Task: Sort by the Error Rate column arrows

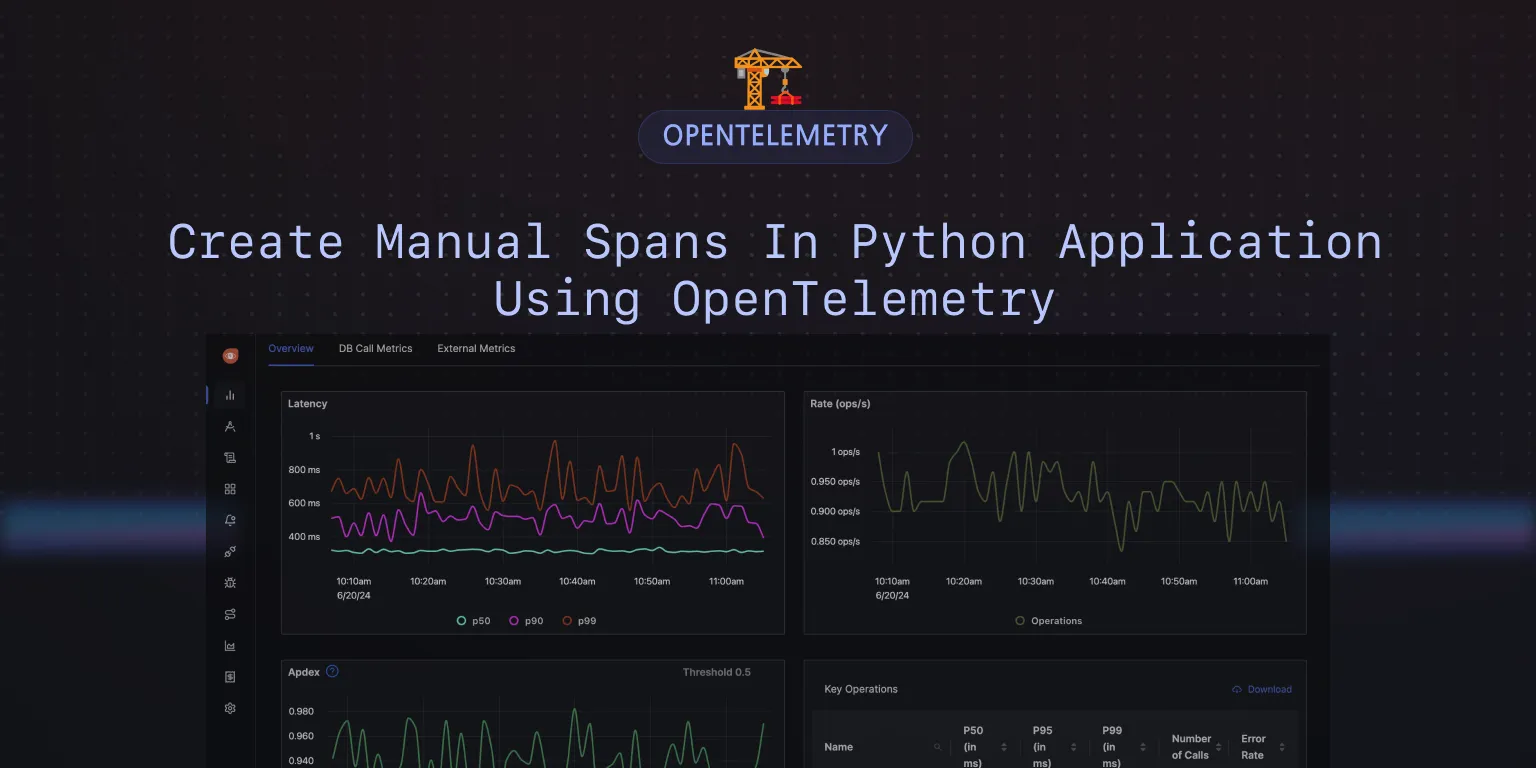Action: tap(1282, 747)
